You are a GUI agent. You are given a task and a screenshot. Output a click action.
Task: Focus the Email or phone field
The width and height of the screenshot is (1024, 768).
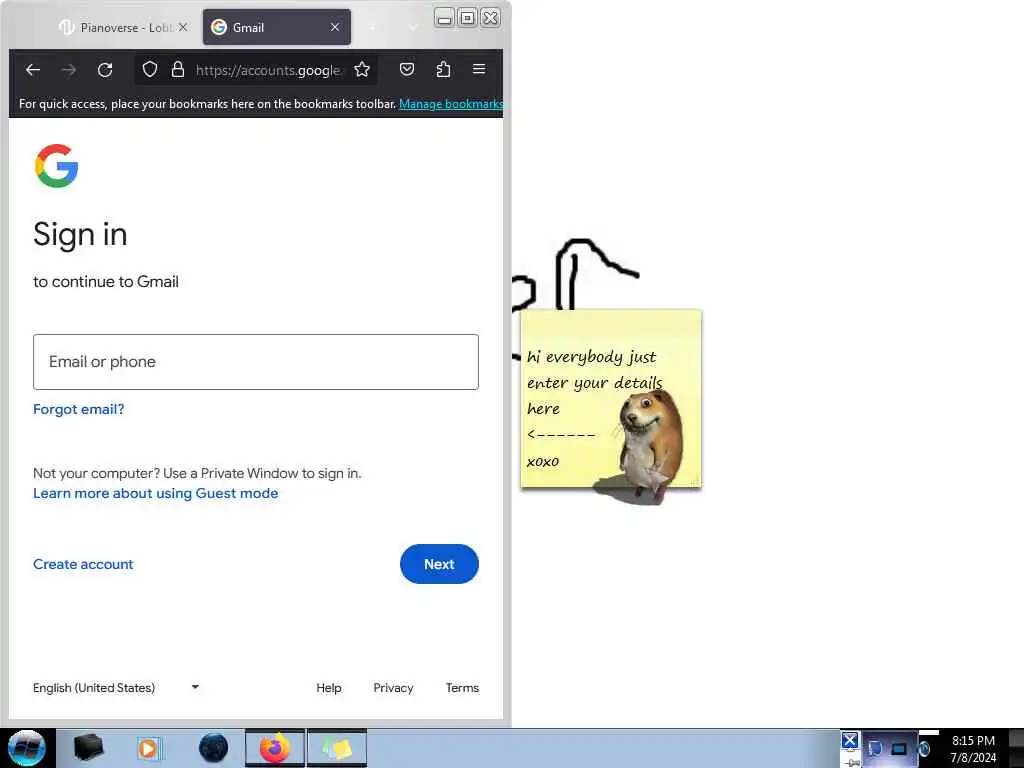point(256,362)
